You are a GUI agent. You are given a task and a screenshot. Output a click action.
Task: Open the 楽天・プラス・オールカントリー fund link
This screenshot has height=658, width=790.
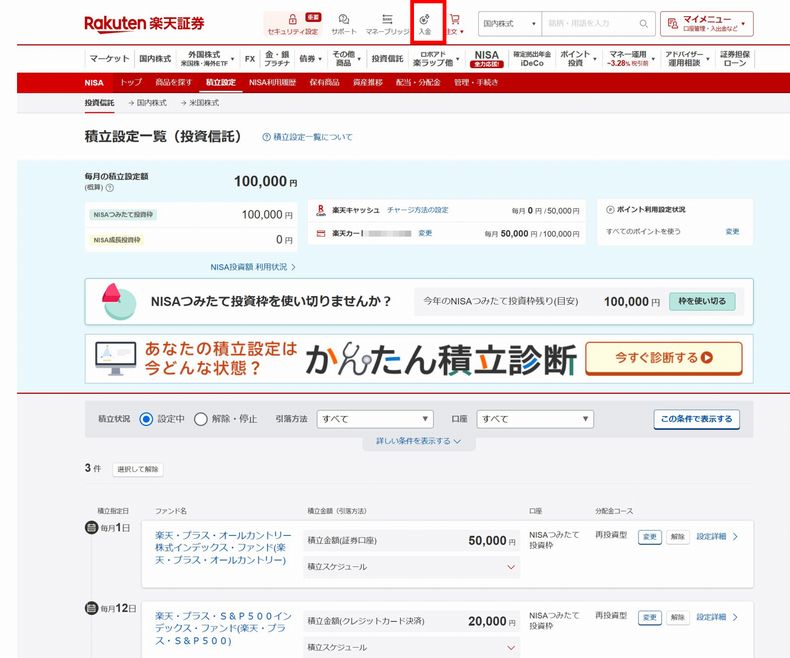pos(223,548)
